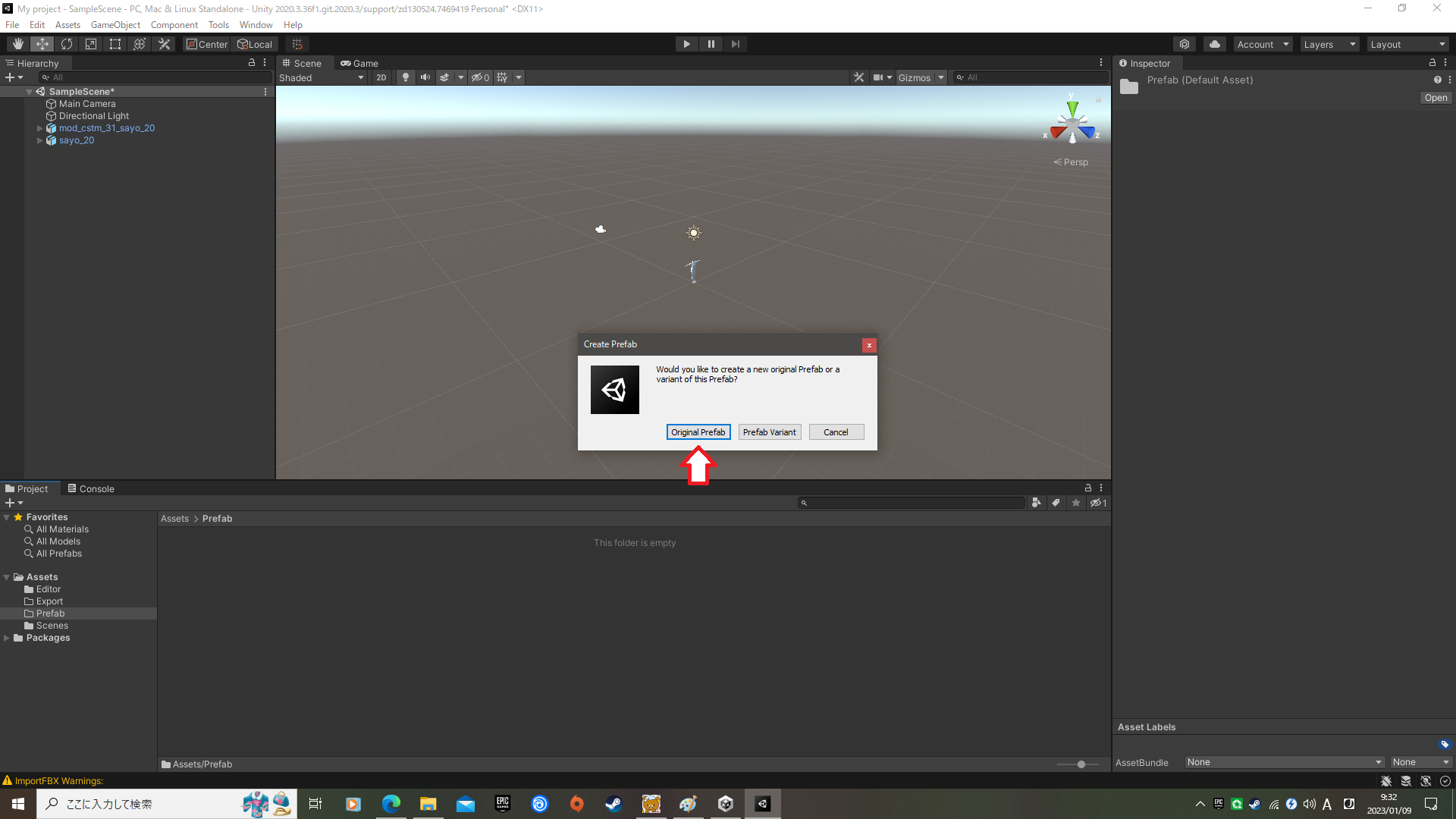This screenshot has width=1456, height=819.
Task: Focus the Project search field
Action: [x=912, y=503]
